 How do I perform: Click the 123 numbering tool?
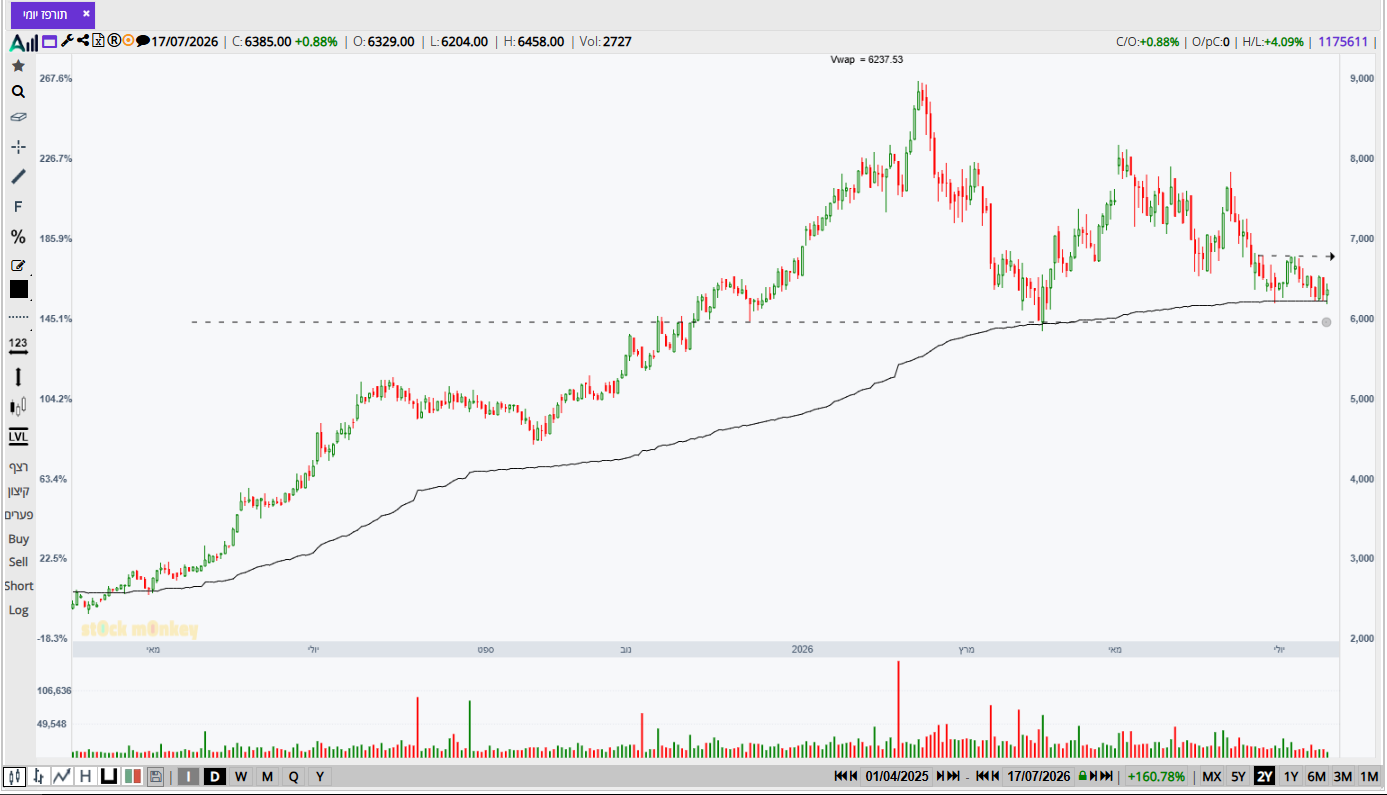[18, 344]
